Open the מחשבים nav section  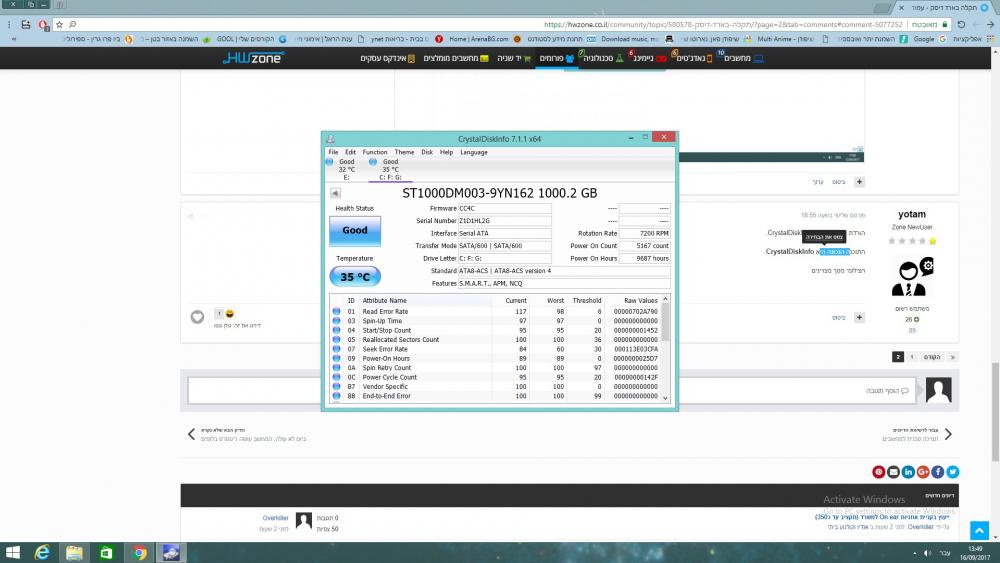pyautogui.click(x=742, y=58)
